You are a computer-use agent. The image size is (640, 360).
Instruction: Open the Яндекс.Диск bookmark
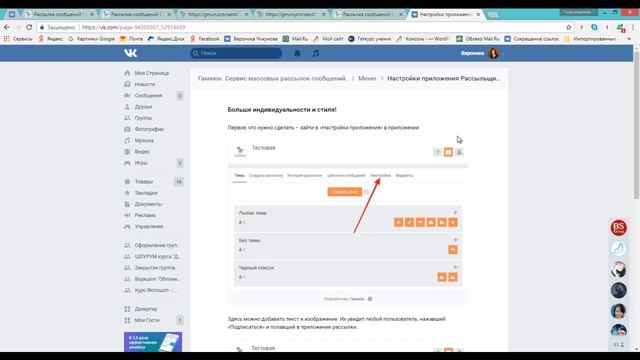click(x=167, y=39)
